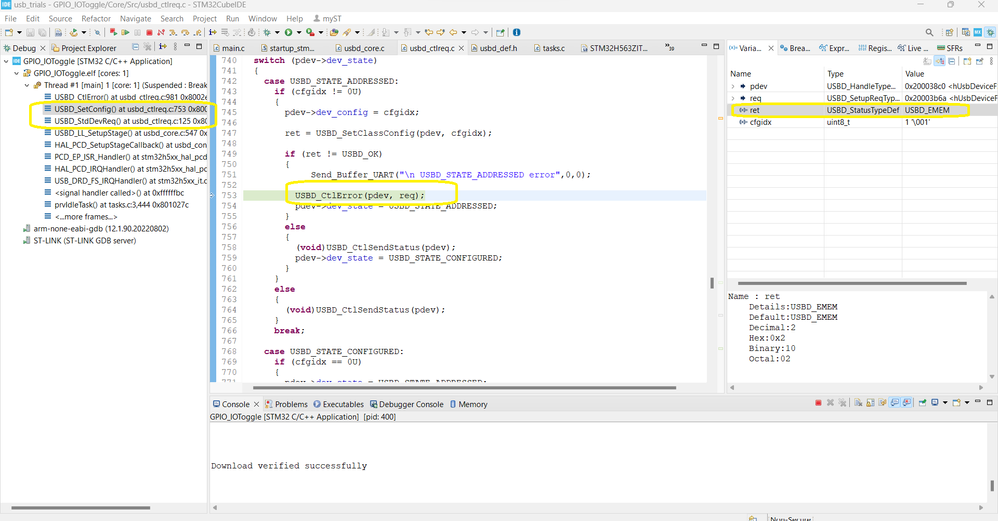Screen dimensions: 998x521
Task: Toggle show console on standard error change
Action: point(907,403)
